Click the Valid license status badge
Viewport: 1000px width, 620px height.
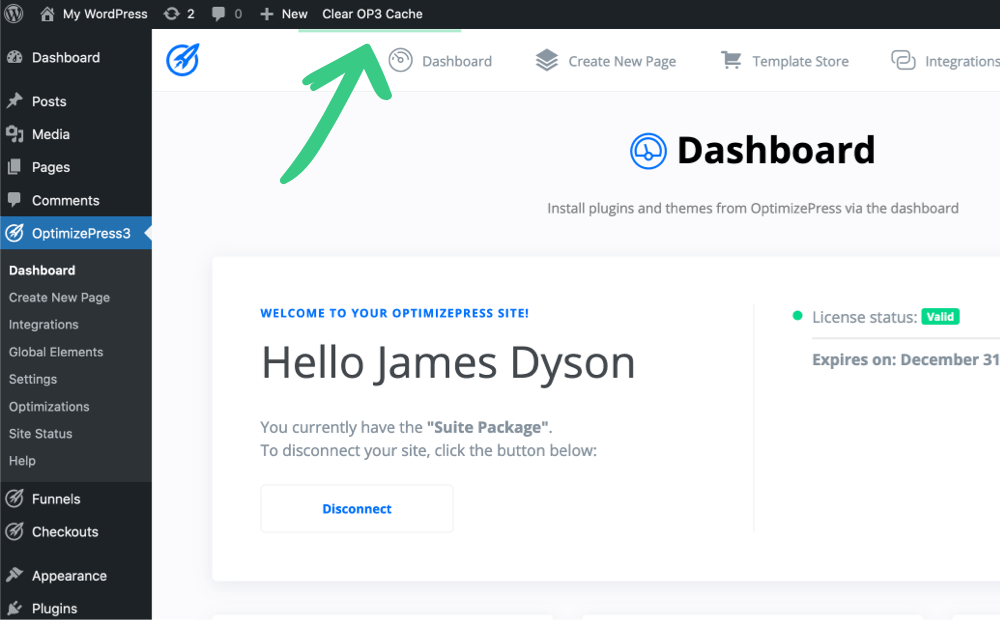click(x=940, y=317)
